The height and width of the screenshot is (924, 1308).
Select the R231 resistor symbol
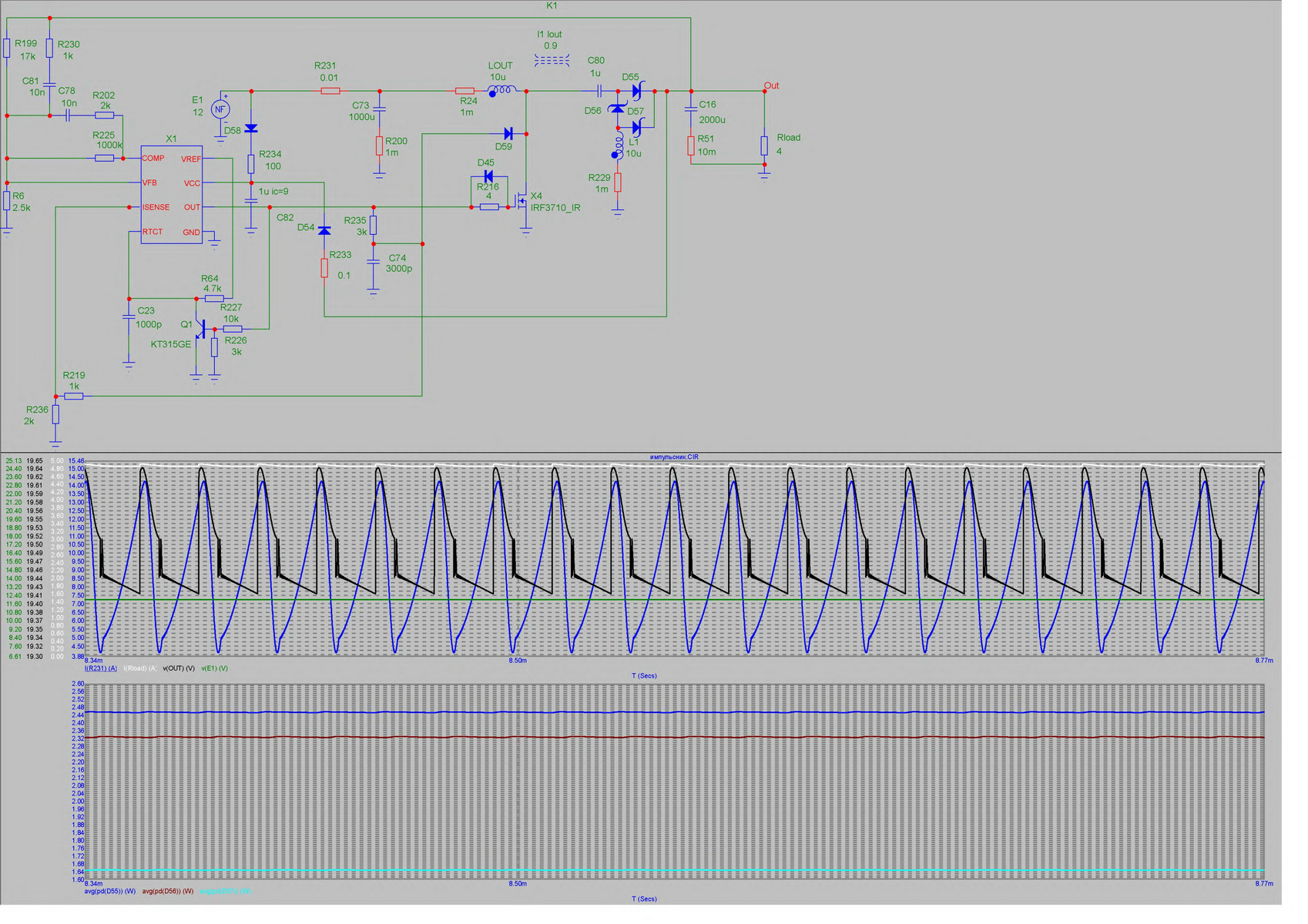330,91
